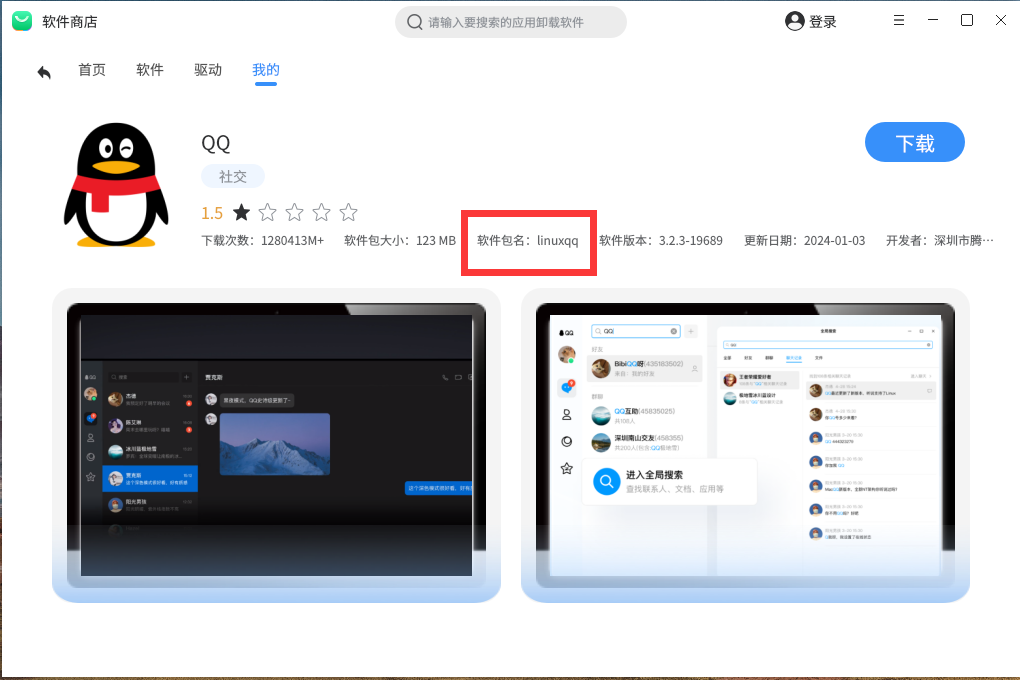Click the search magnifier icon

click(414, 22)
